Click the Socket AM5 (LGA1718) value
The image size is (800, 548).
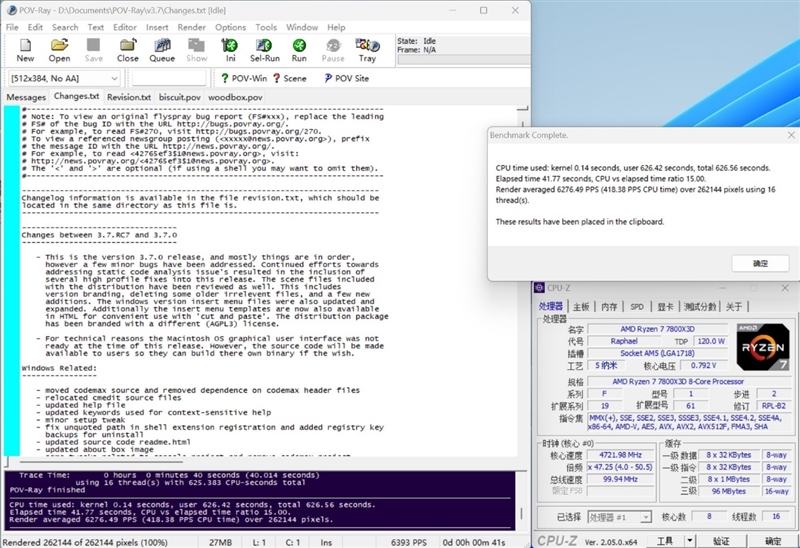coord(657,353)
